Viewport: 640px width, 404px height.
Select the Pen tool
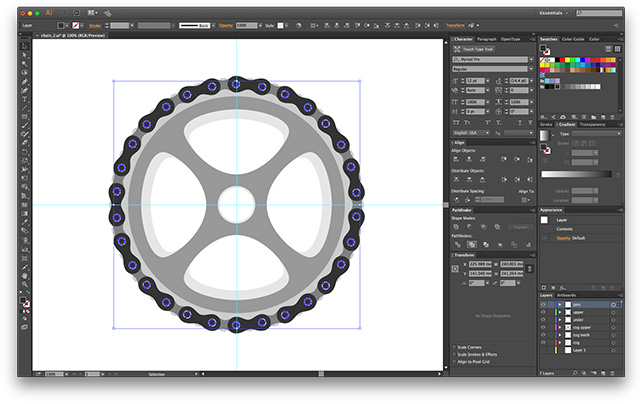point(24,83)
